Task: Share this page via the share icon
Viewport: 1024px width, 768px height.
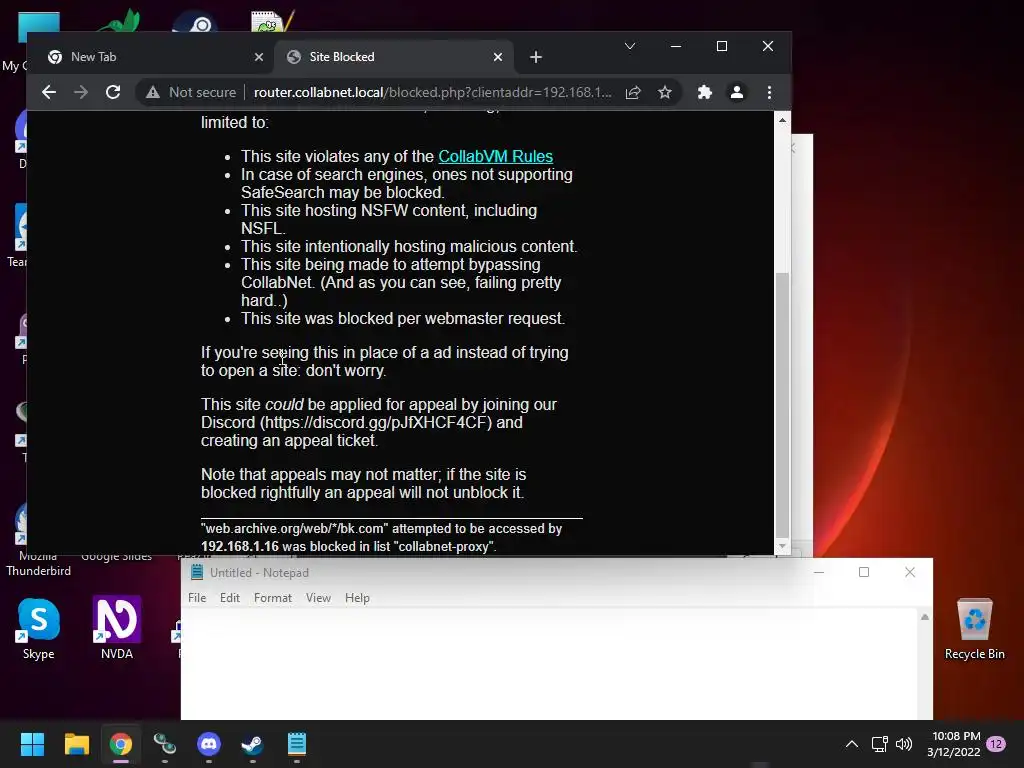Action: [633, 92]
